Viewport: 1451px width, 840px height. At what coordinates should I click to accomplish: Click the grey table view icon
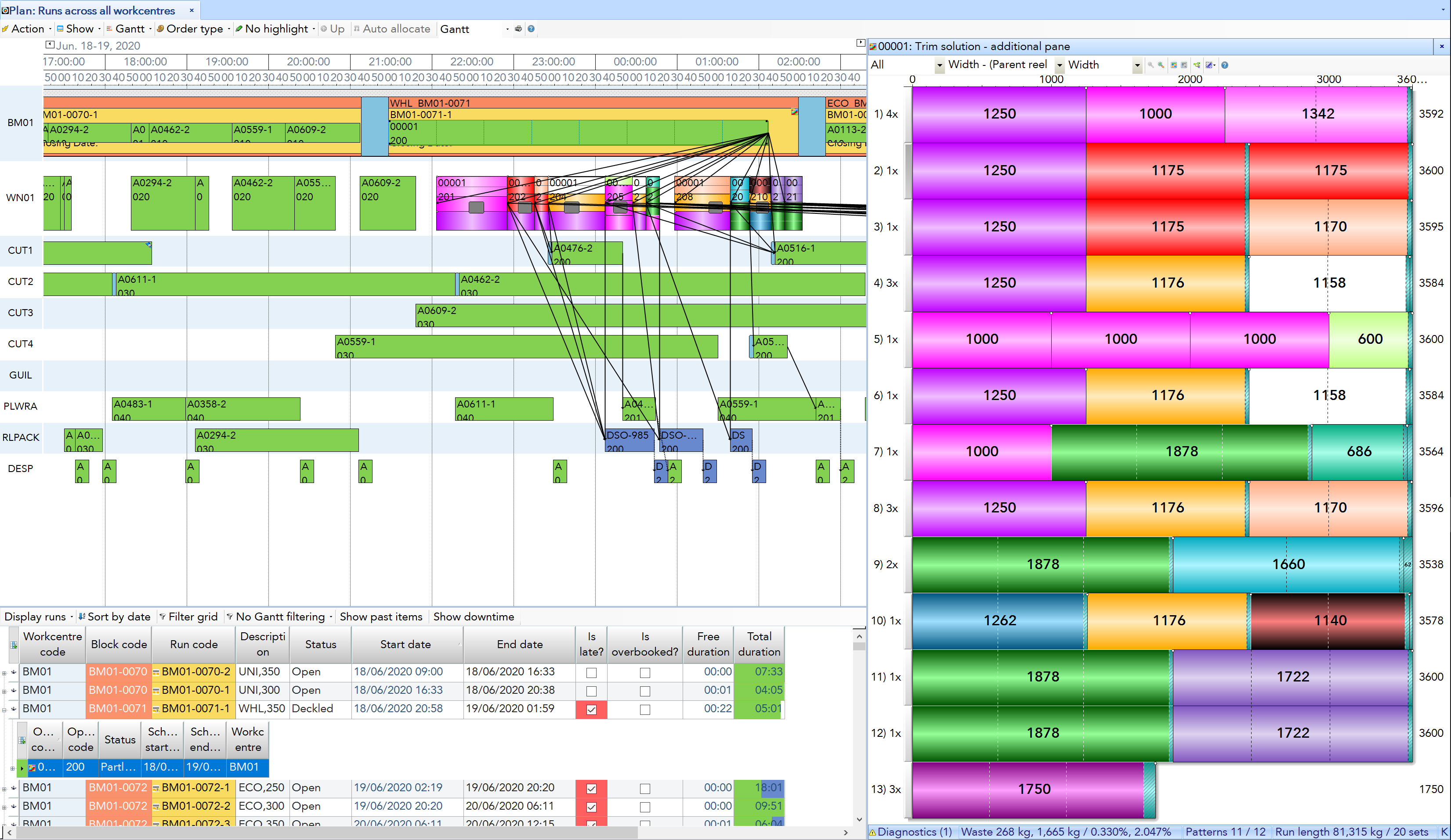(x=1184, y=65)
